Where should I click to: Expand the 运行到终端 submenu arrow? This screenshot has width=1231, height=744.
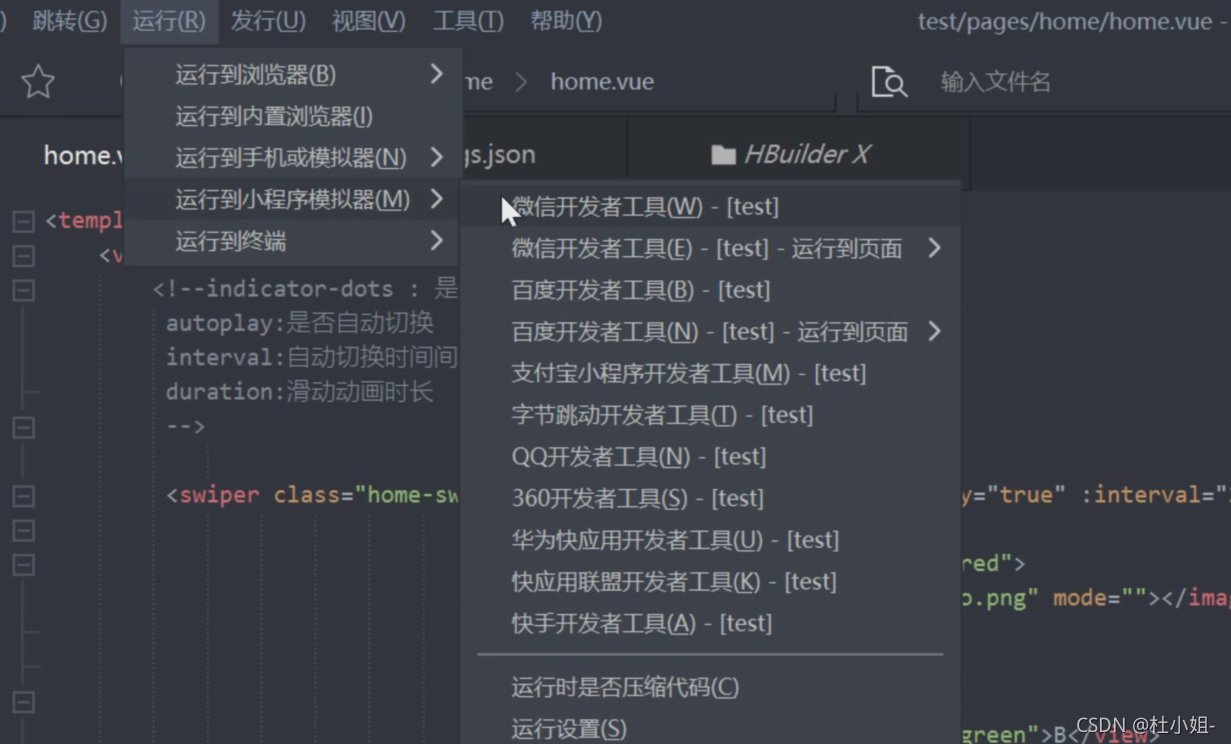pos(436,241)
